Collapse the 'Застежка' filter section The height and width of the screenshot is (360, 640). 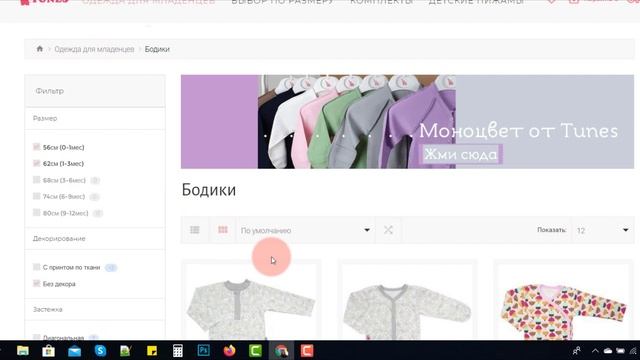95,309
